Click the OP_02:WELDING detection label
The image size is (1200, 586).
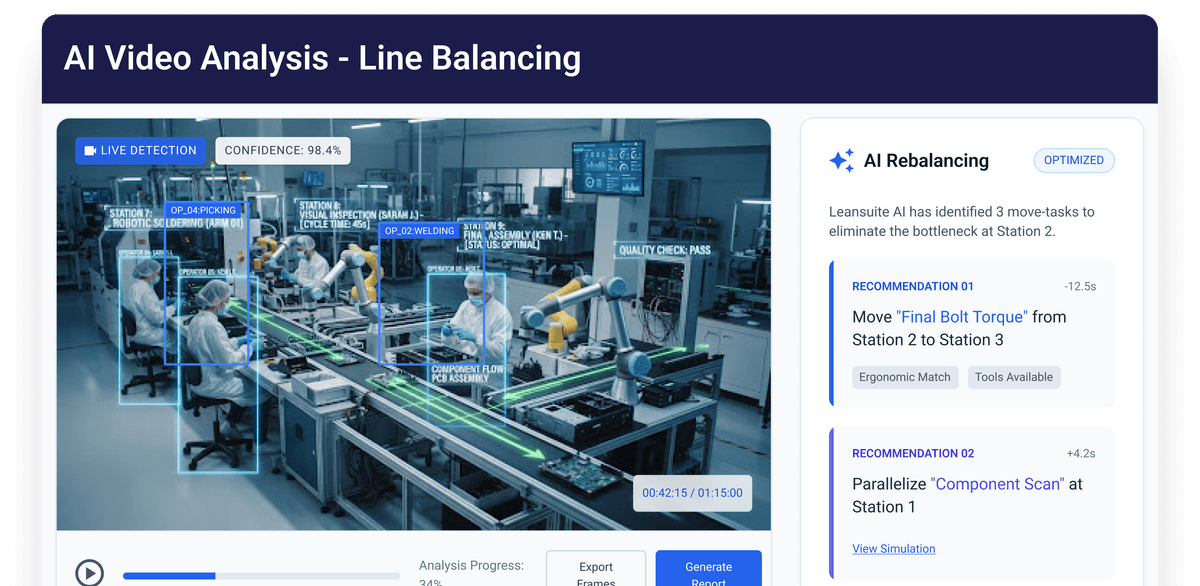(419, 231)
